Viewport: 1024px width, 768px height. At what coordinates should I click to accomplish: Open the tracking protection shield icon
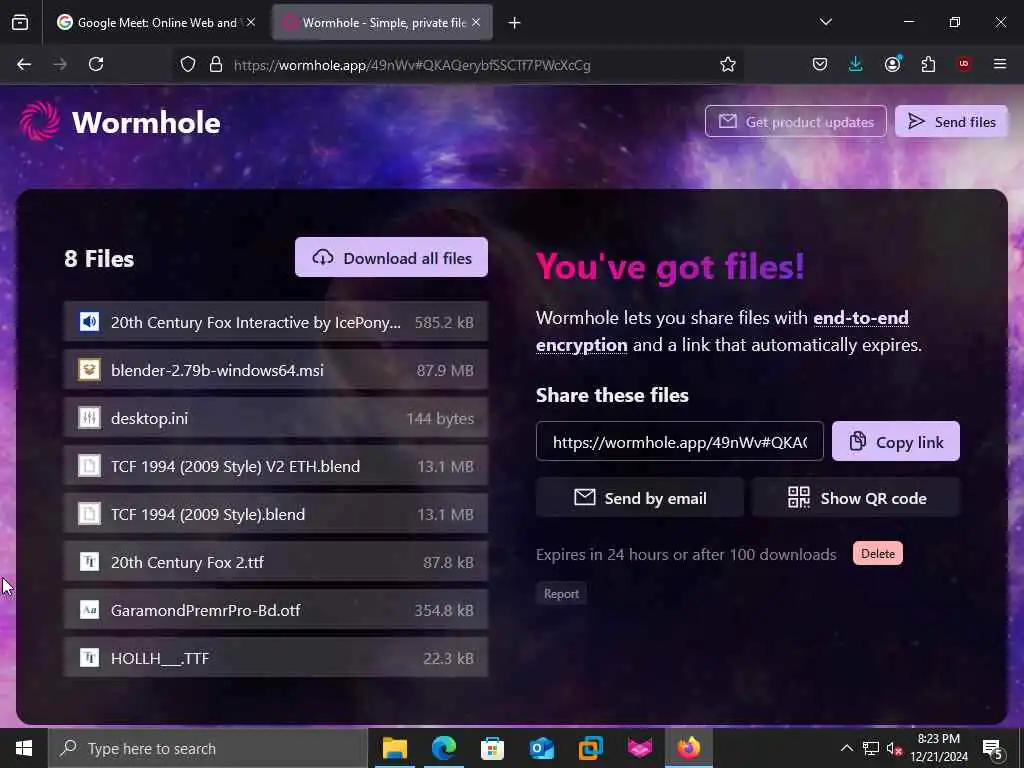click(188, 64)
